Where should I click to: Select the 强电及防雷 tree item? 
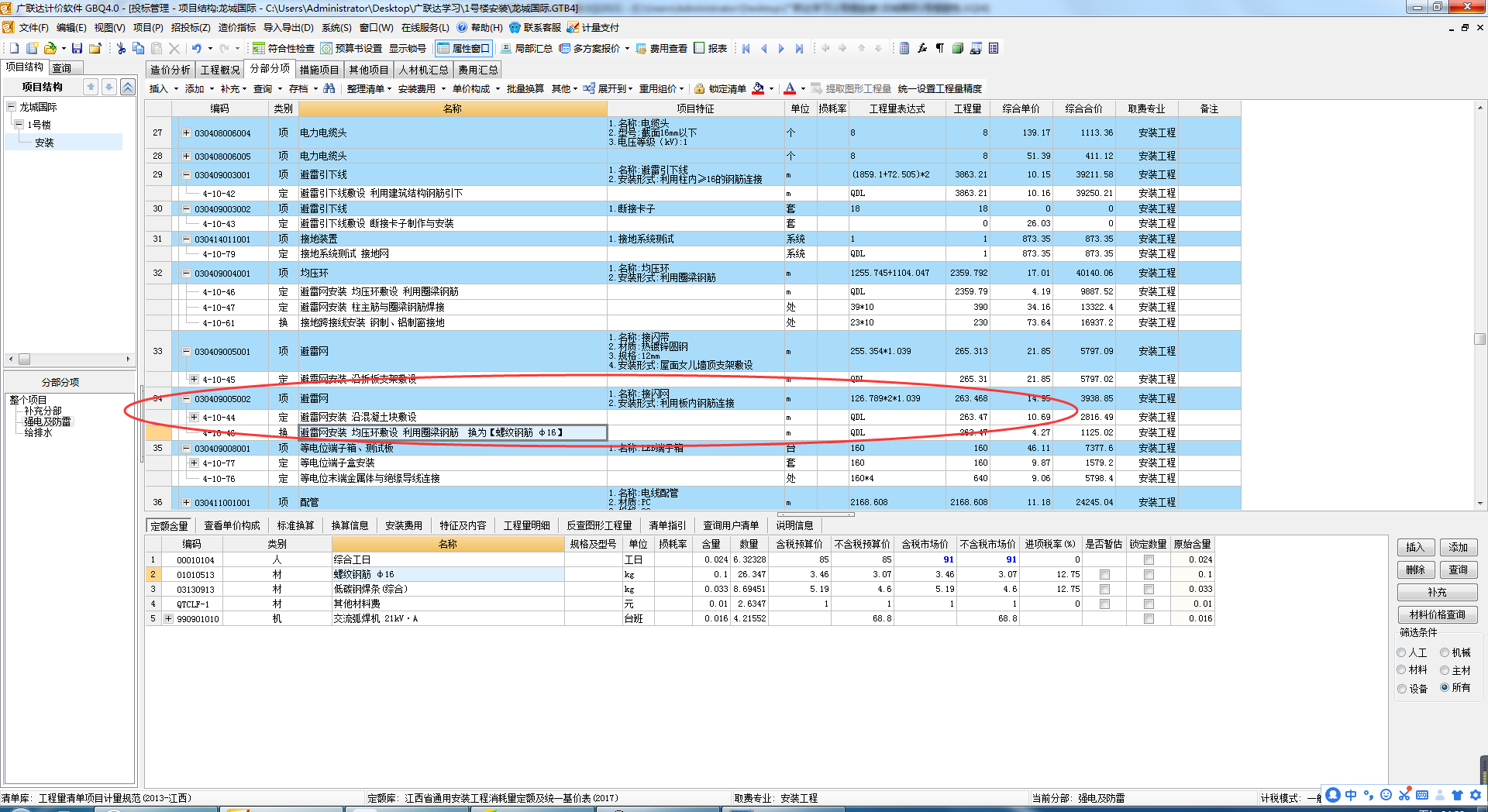point(47,421)
